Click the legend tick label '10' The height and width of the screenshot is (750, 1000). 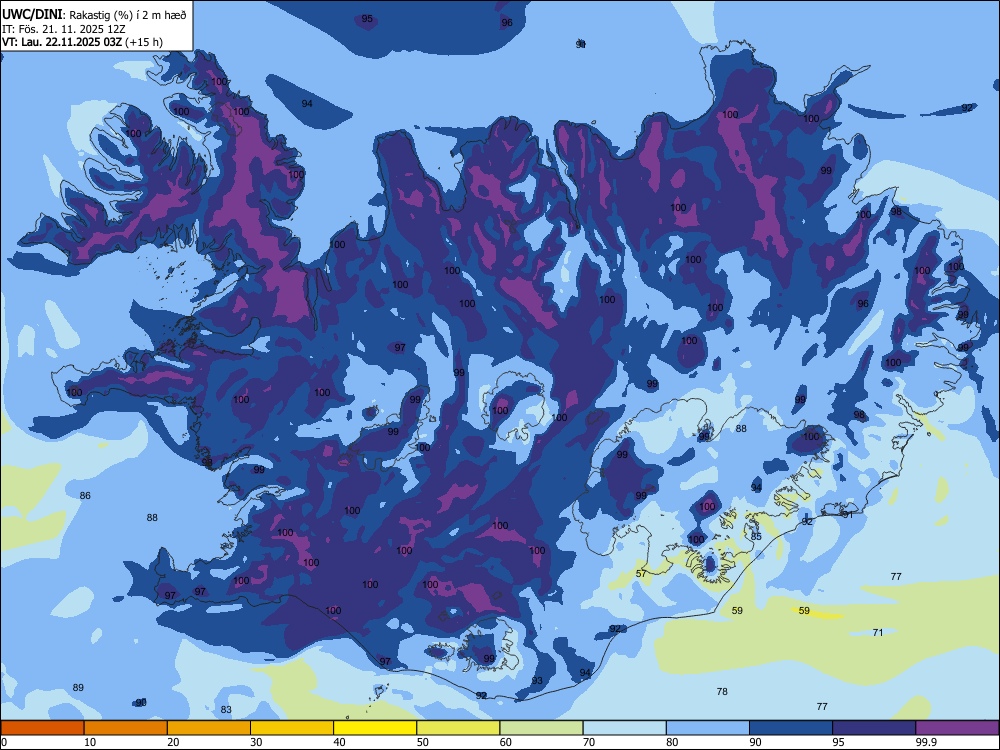(90, 742)
